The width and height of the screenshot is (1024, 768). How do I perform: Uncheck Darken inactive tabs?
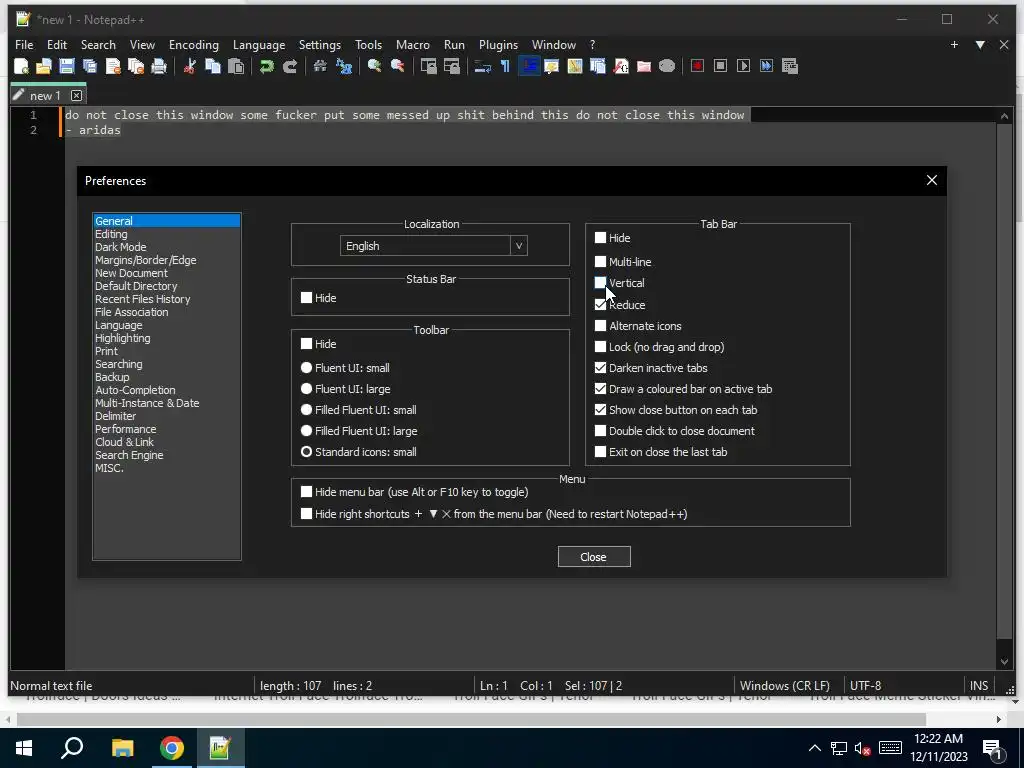pos(600,368)
